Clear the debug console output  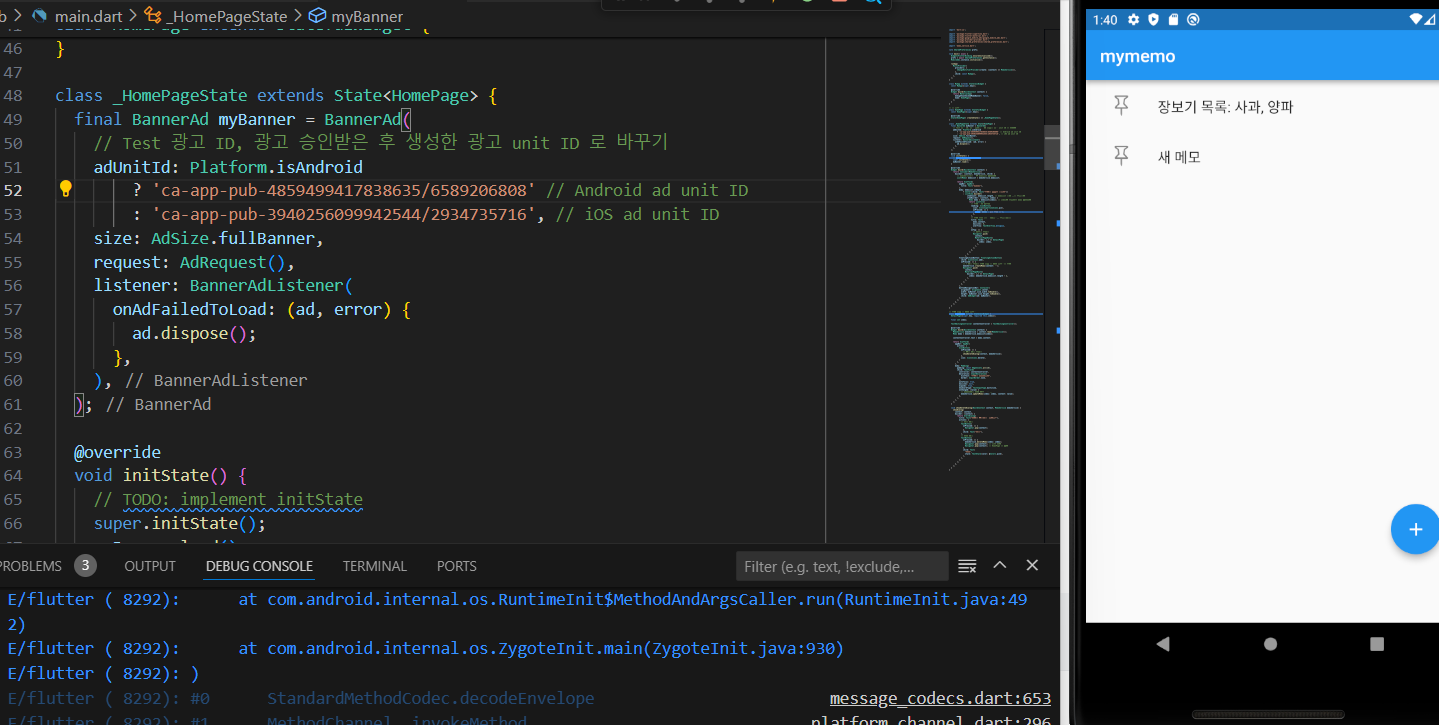(967, 566)
